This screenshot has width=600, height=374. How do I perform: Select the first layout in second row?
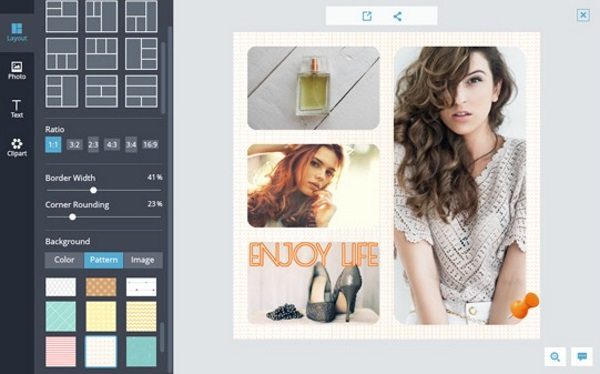pyautogui.click(x=62, y=54)
